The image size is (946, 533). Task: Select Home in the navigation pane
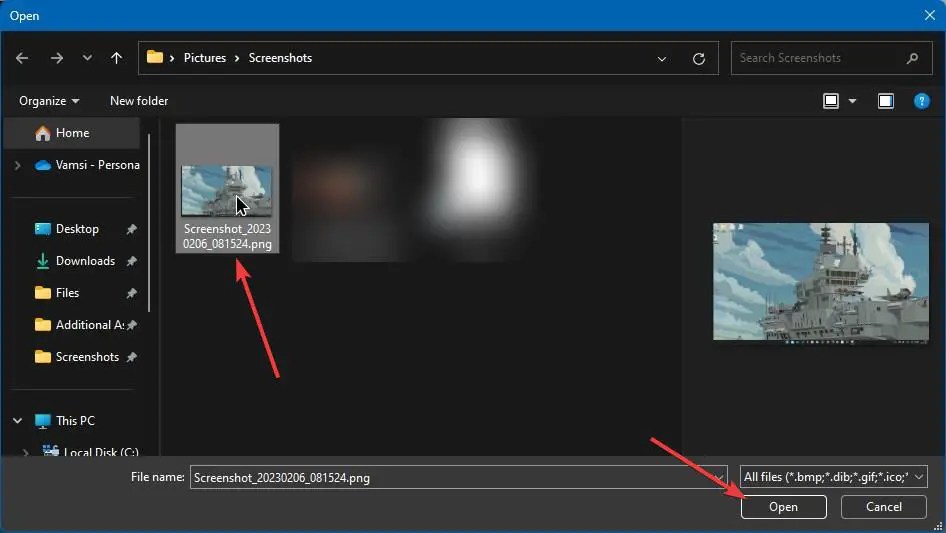click(72, 133)
